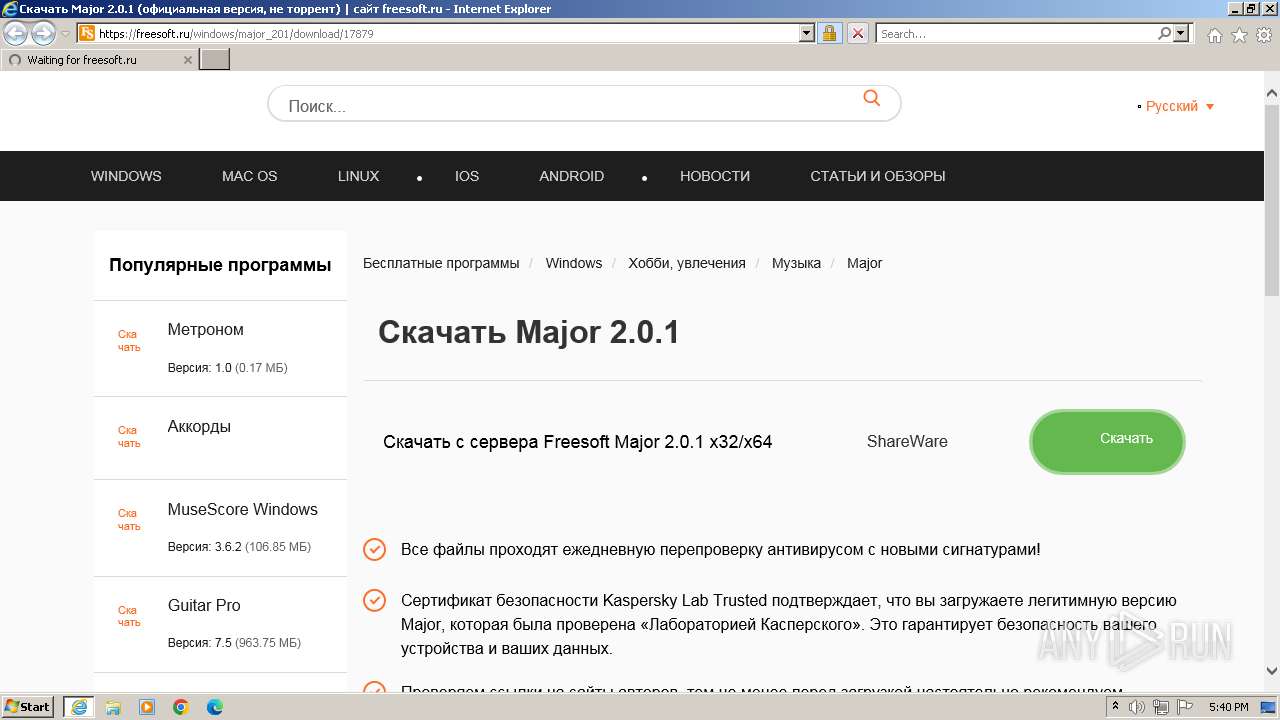Open the Аккорды program page

click(x=199, y=427)
